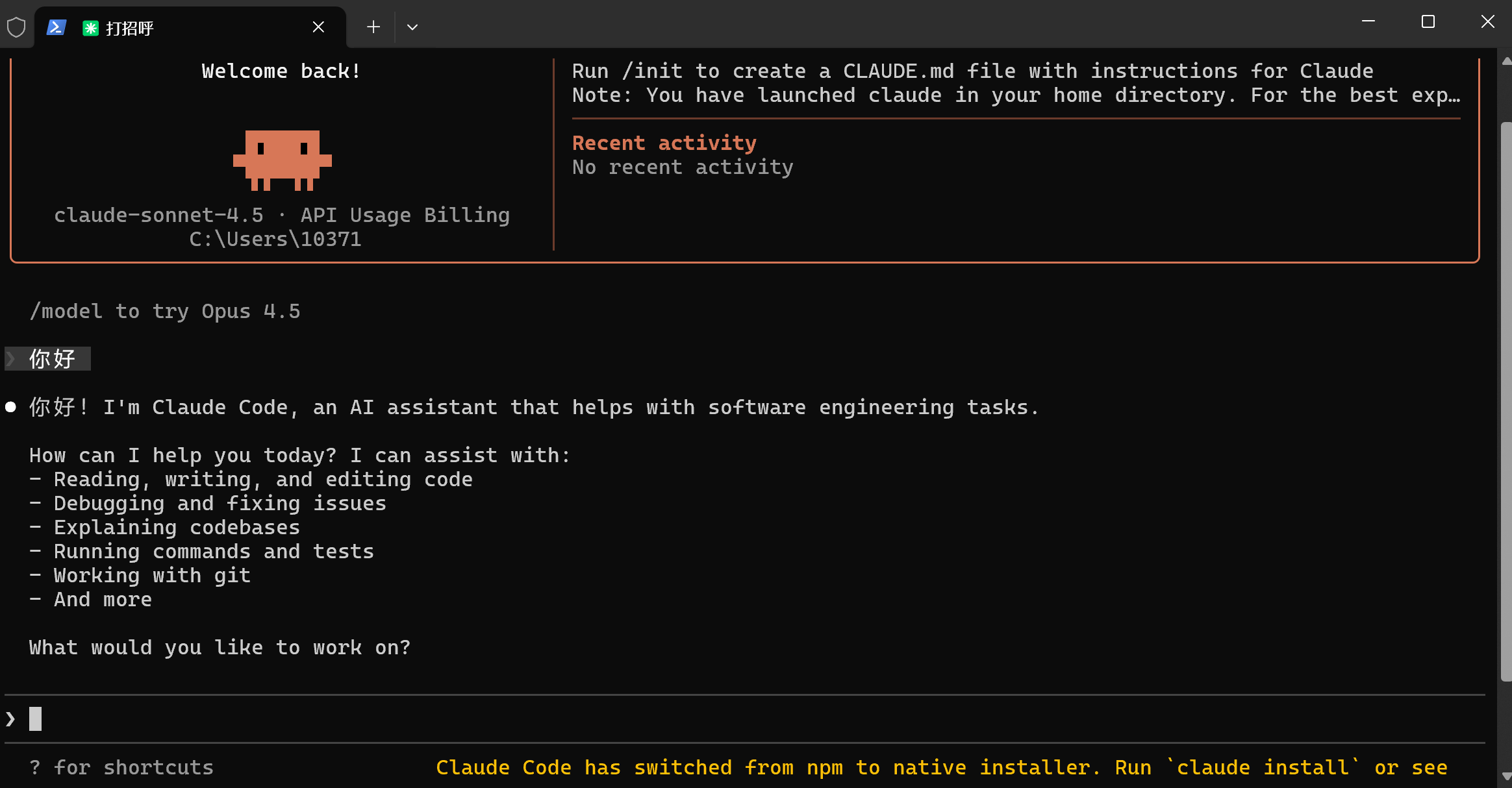Minimize the terminal window
This screenshot has width=1512, height=788.
tap(1368, 22)
